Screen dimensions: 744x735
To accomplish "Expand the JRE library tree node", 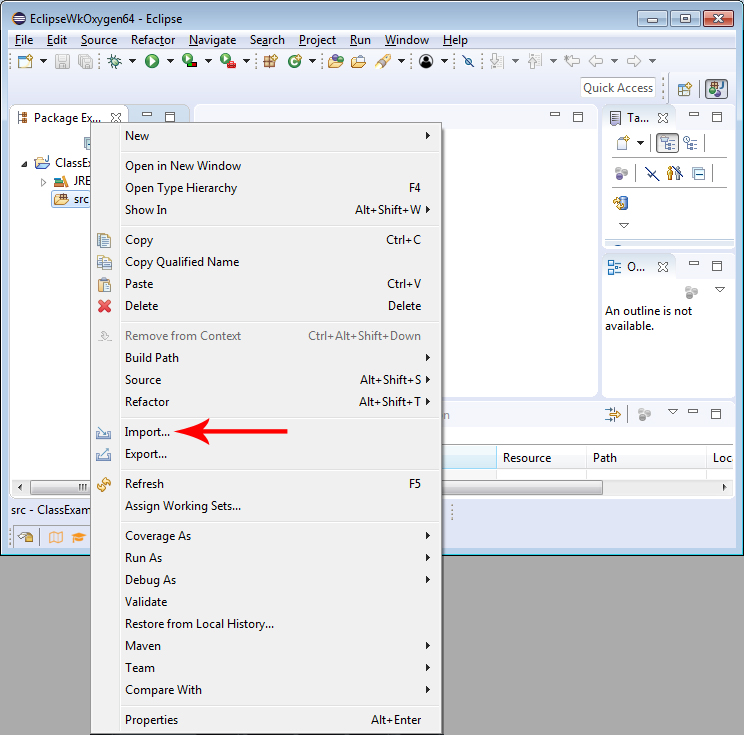I will (x=43, y=182).
